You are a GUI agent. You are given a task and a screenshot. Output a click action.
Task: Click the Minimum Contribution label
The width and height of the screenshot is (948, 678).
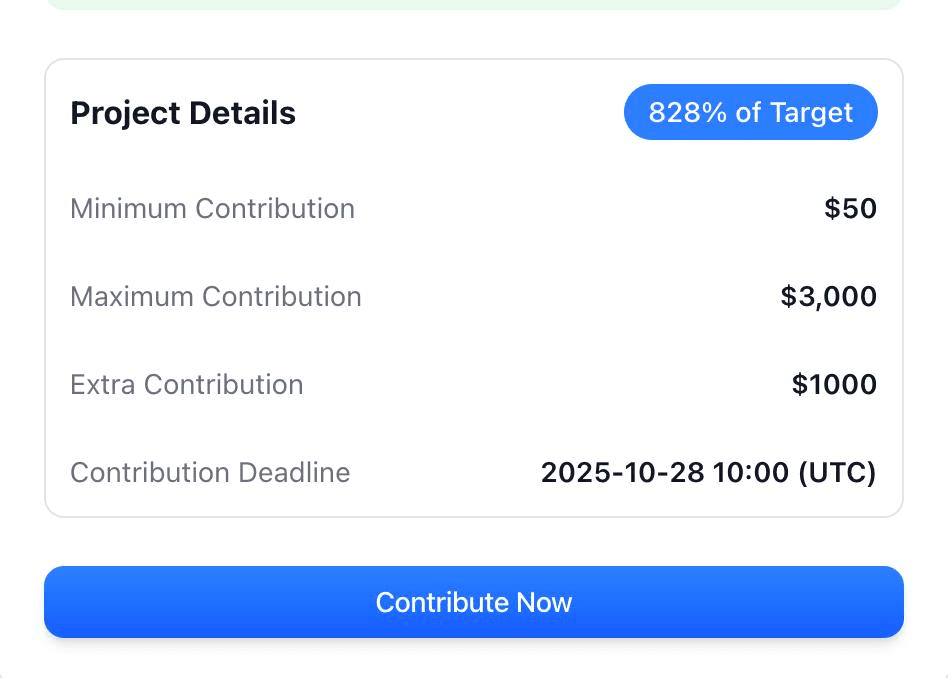pyautogui.click(x=212, y=209)
